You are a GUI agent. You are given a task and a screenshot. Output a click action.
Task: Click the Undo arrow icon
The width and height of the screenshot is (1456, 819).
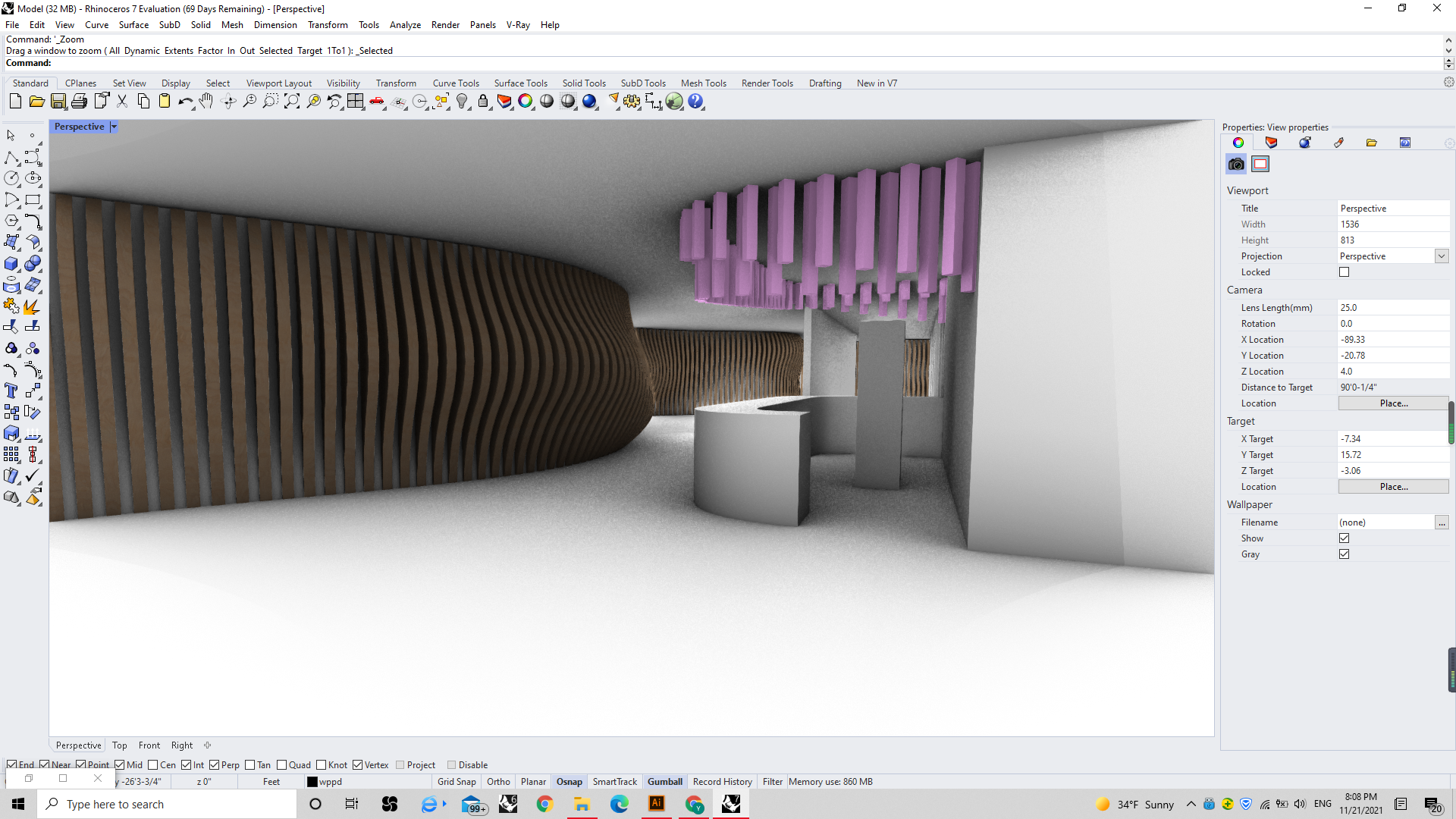(x=184, y=102)
